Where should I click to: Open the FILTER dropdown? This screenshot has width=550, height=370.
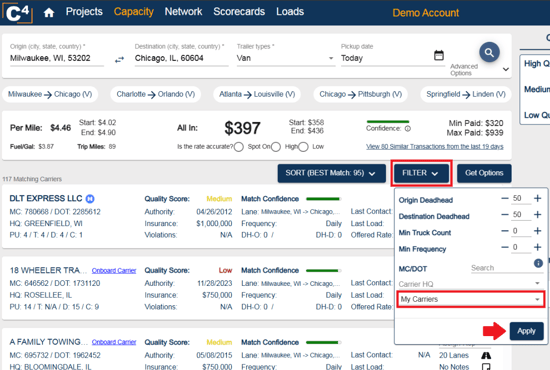click(x=421, y=173)
